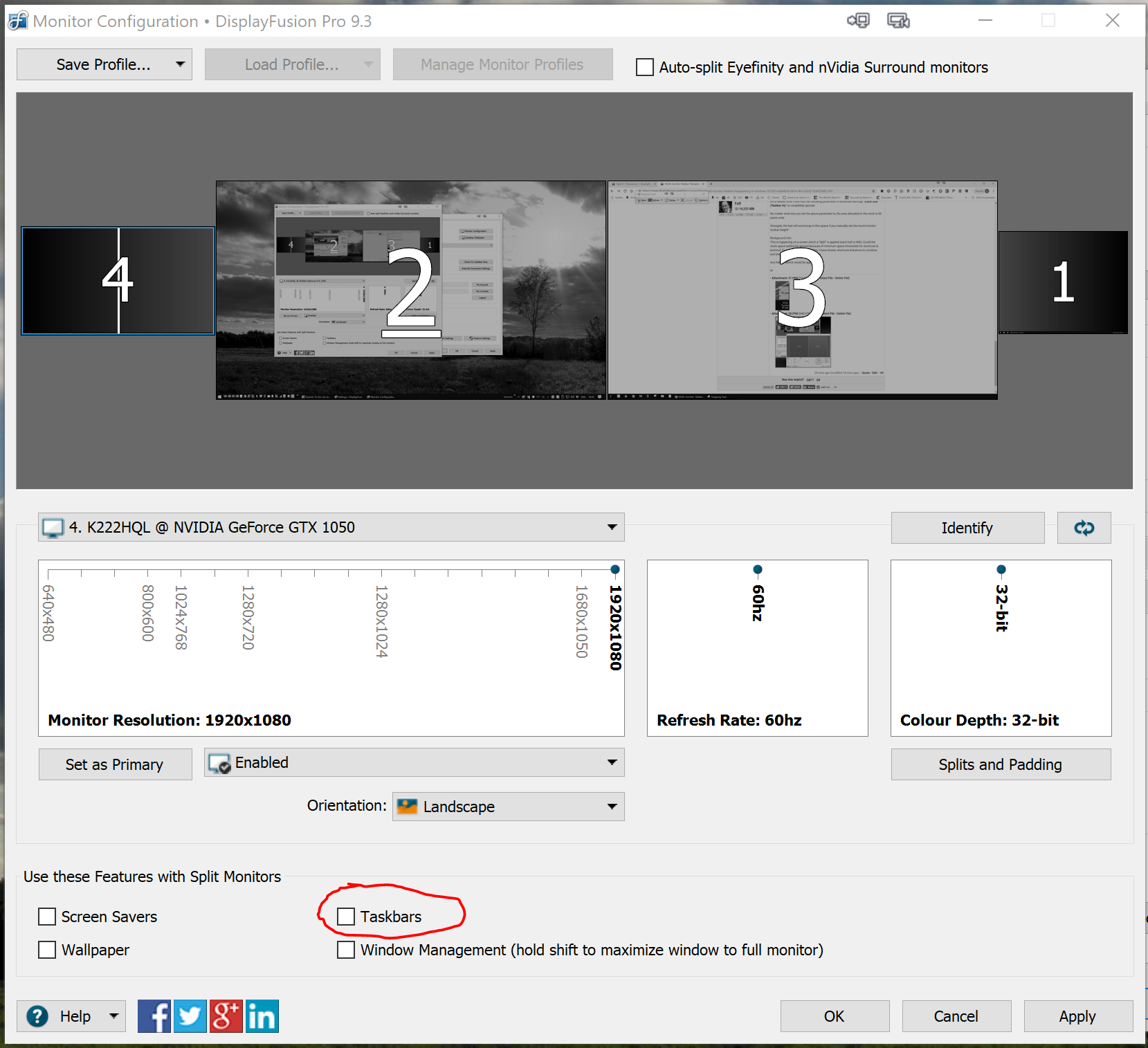1148x1048 pixels.
Task: Open the Save Profile menu arrow
Action: (180, 64)
